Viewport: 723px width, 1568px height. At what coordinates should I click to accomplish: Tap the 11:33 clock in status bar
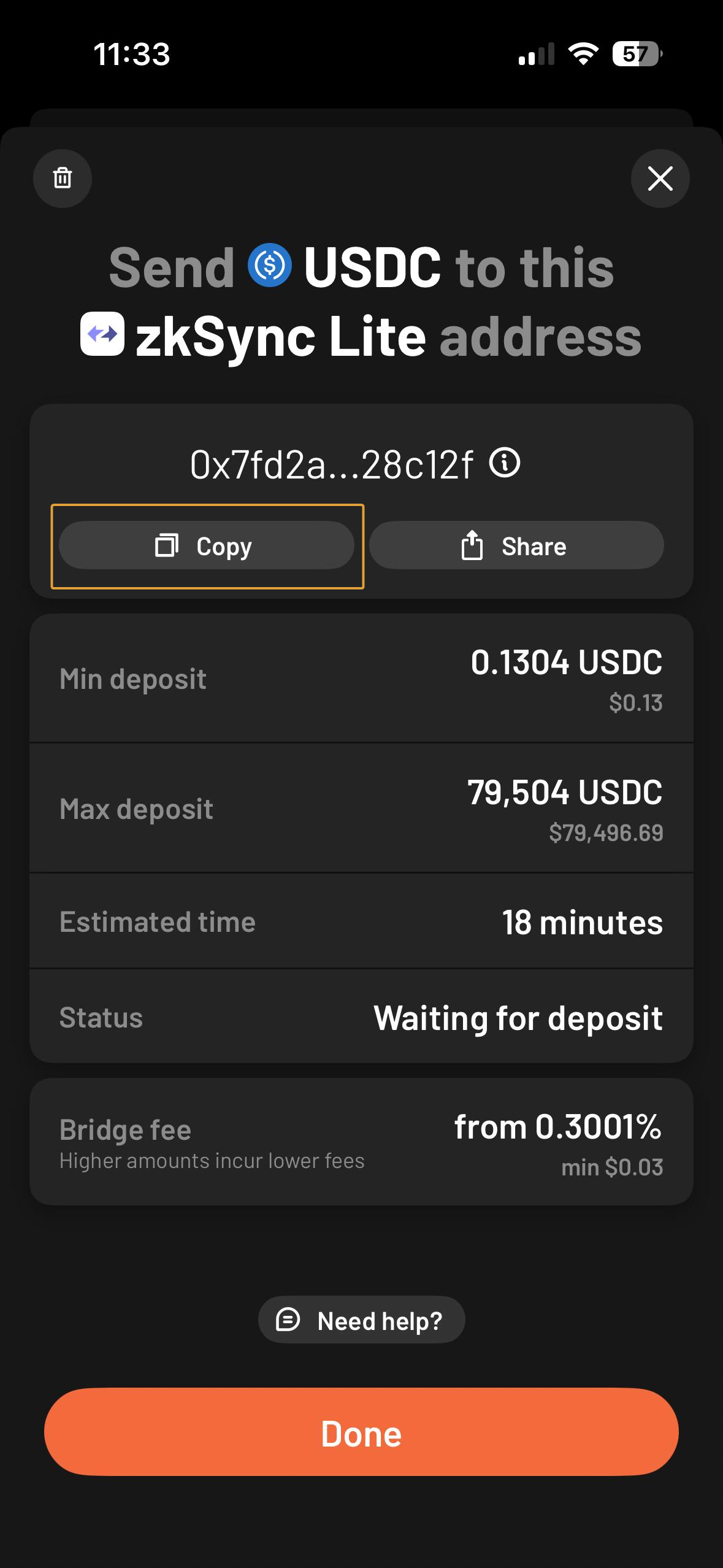pyautogui.click(x=132, y=54)
